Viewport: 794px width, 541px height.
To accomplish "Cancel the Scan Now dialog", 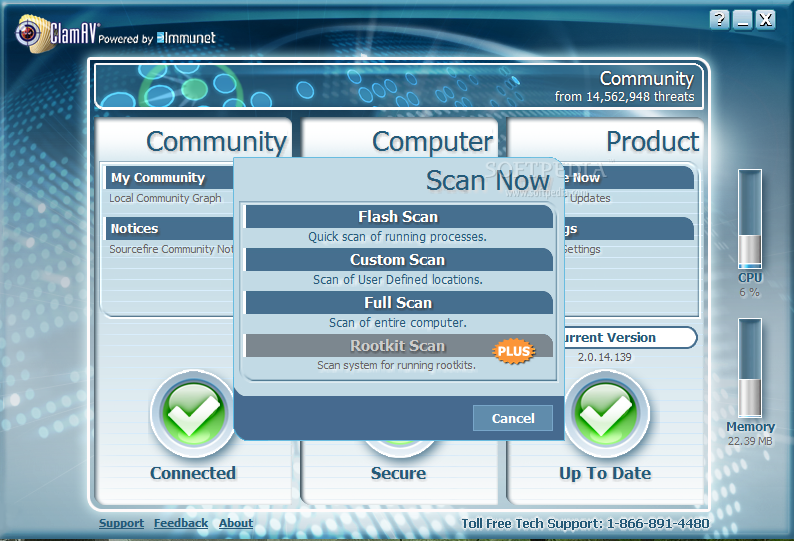I will coord(512,418).
